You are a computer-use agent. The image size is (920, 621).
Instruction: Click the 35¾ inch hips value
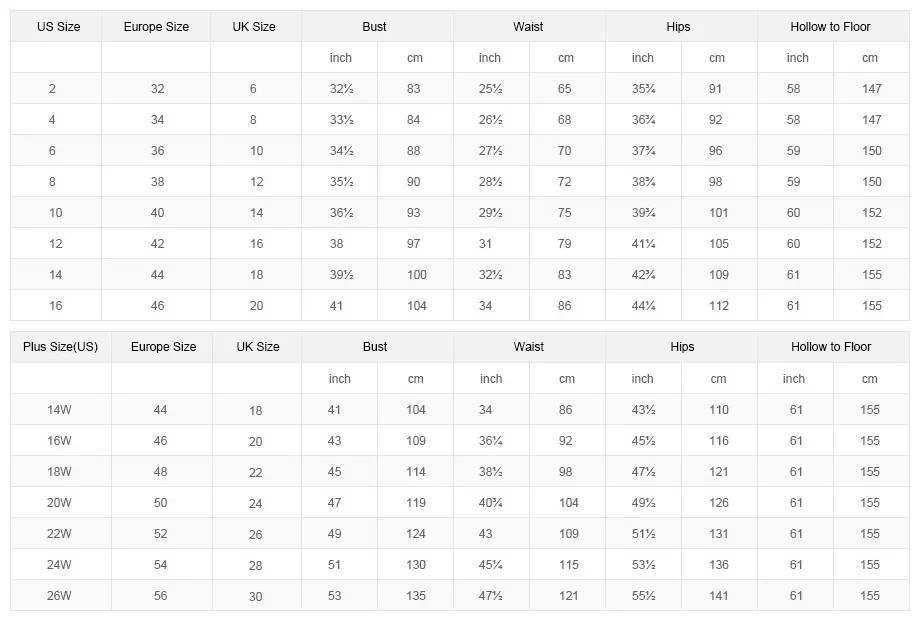pos(643,89)
